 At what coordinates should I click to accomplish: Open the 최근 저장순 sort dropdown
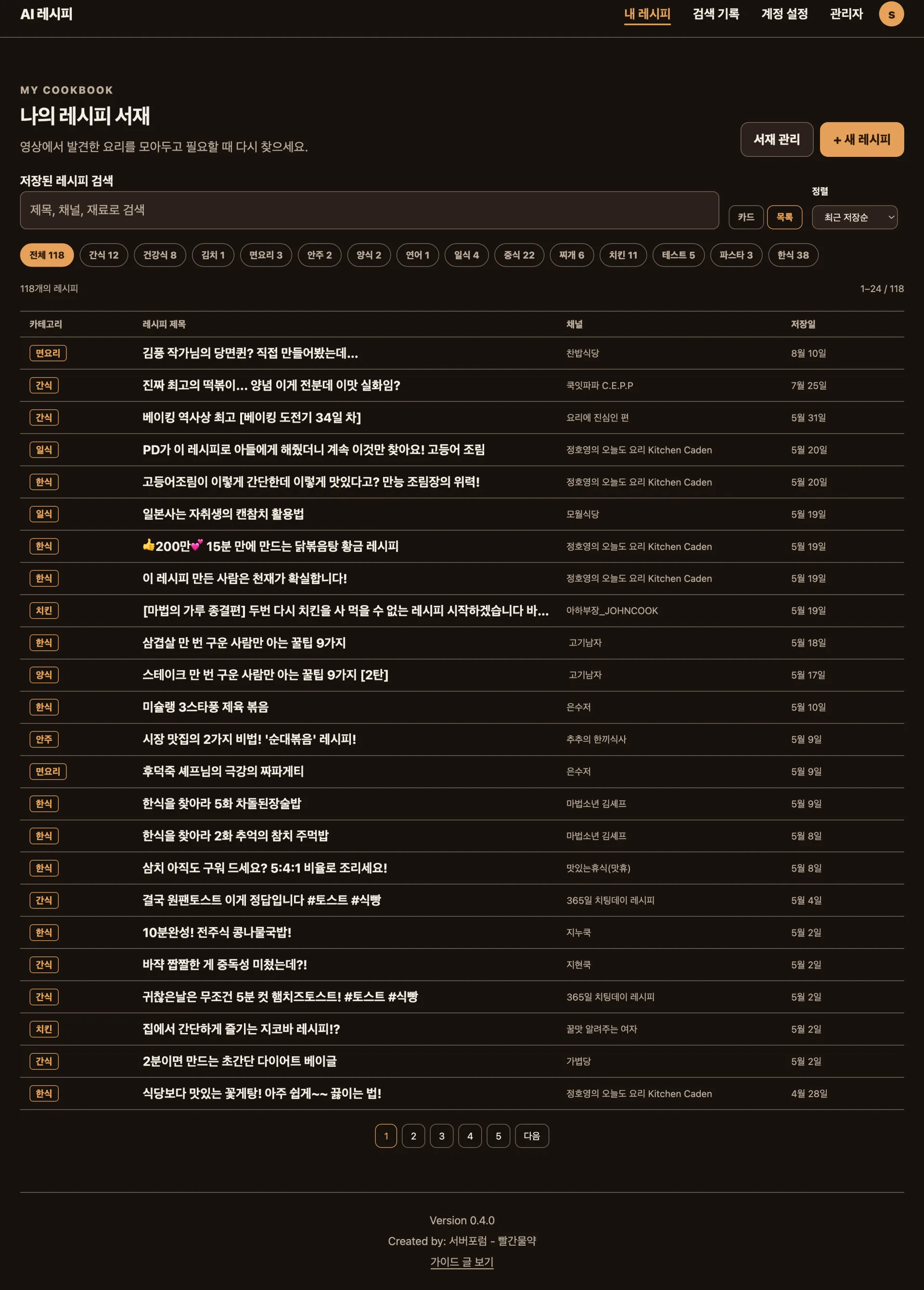854,217
